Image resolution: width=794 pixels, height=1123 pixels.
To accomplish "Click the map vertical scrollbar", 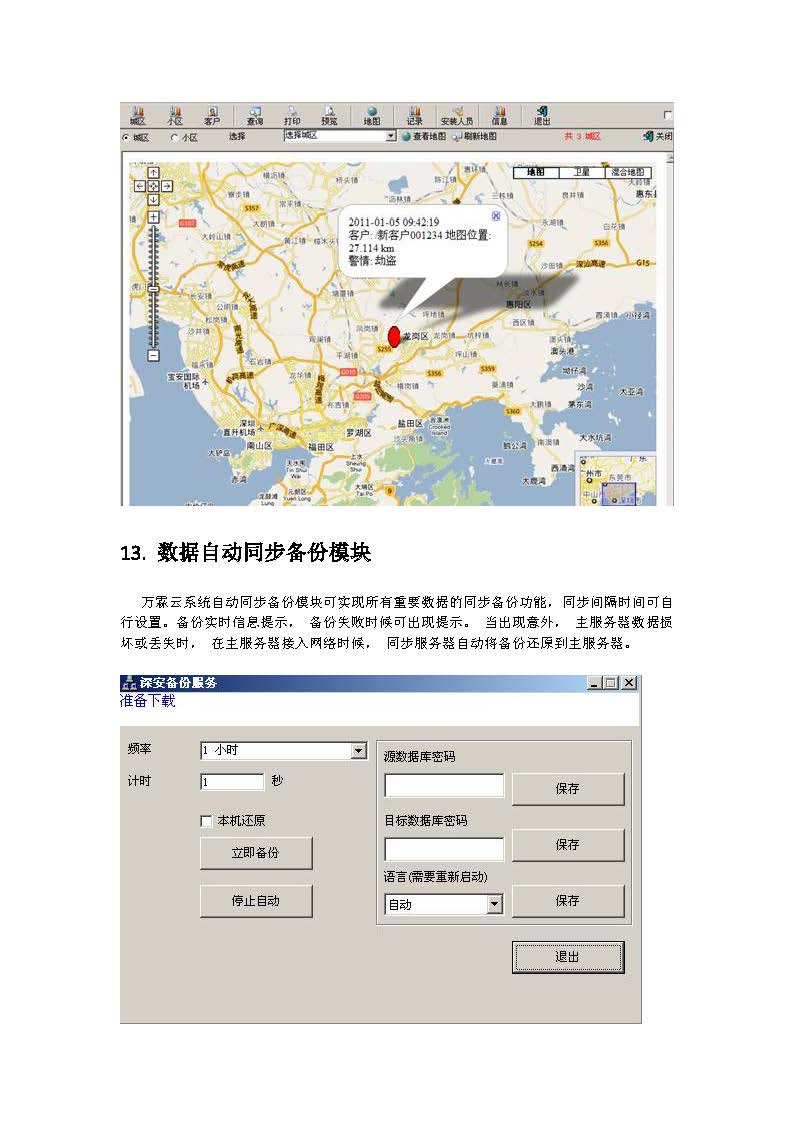I will 670,329.
